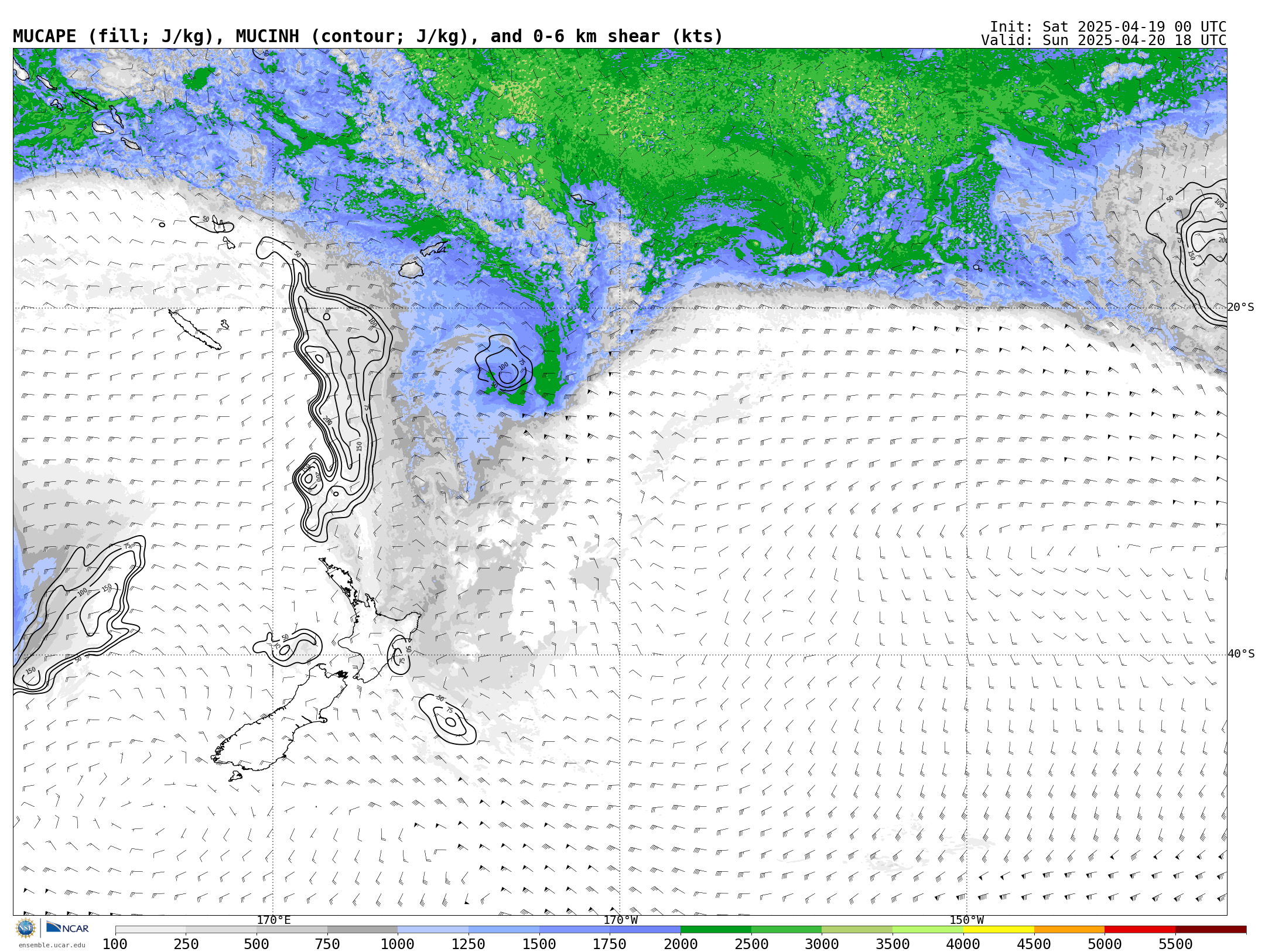Click the 1250–1500 light blue colorbar segment

pyautogui.click(x=504, y=930)
